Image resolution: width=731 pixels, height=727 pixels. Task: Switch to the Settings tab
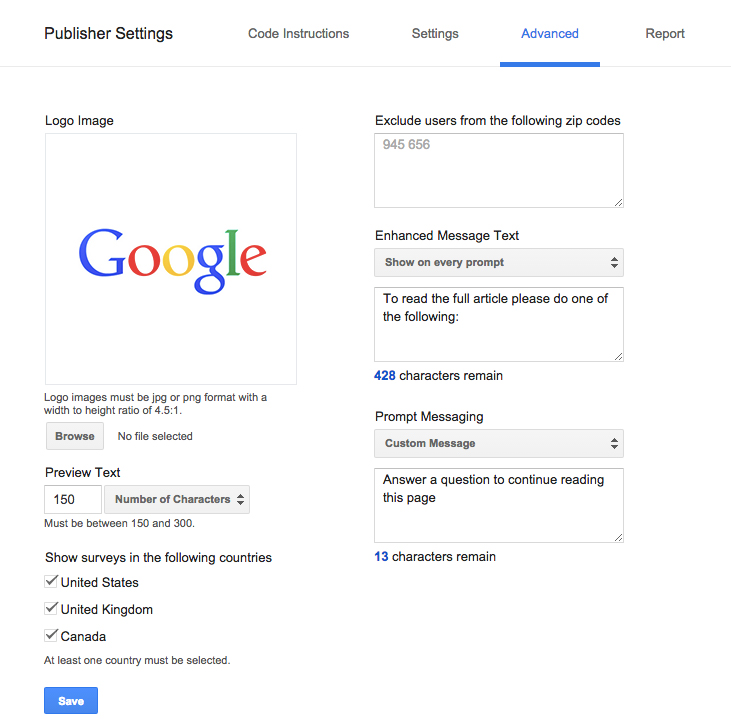click(x=435, y=34)
